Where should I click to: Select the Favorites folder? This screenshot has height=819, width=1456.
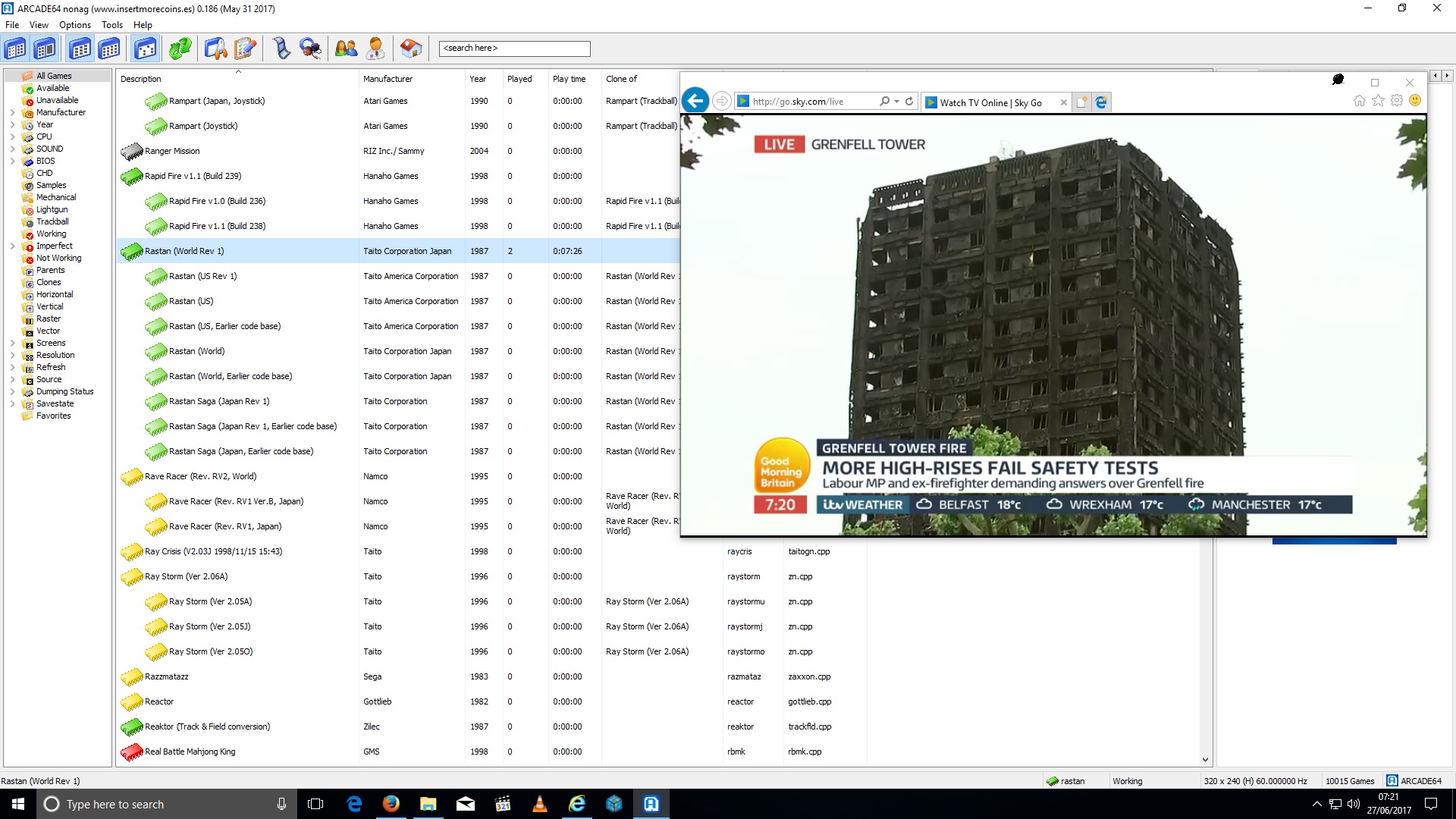53,416
